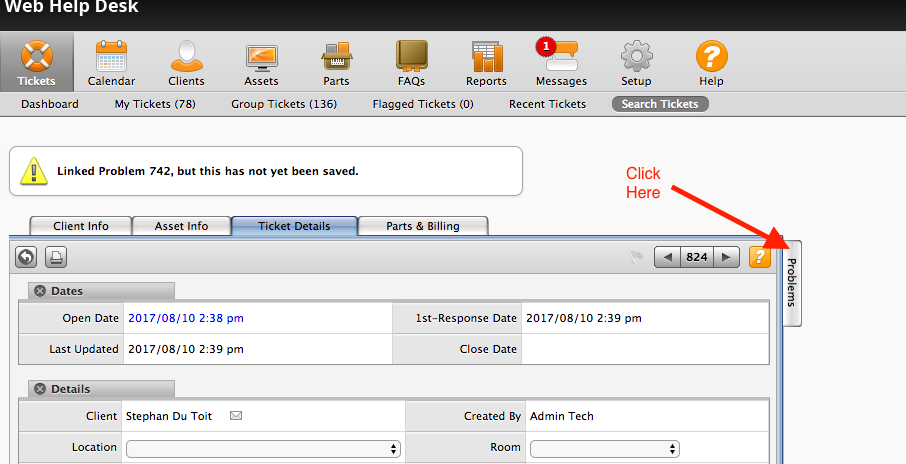Switch to the Client Info tab
Viewport: 906px width, 464px height.
click(x=81, y=226)
